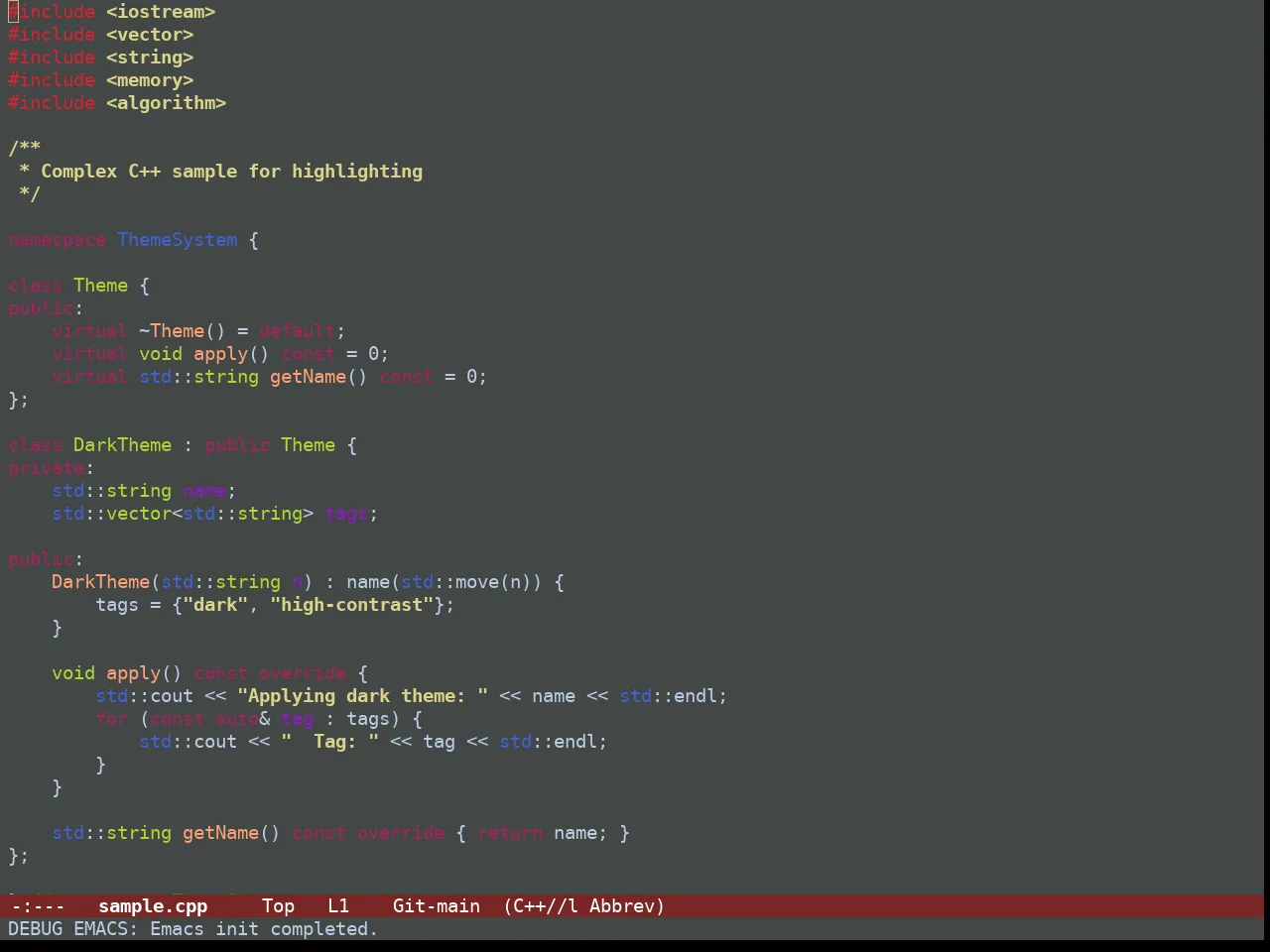Click the 'Emacs init completed.' echo area message

pos(264,929)
